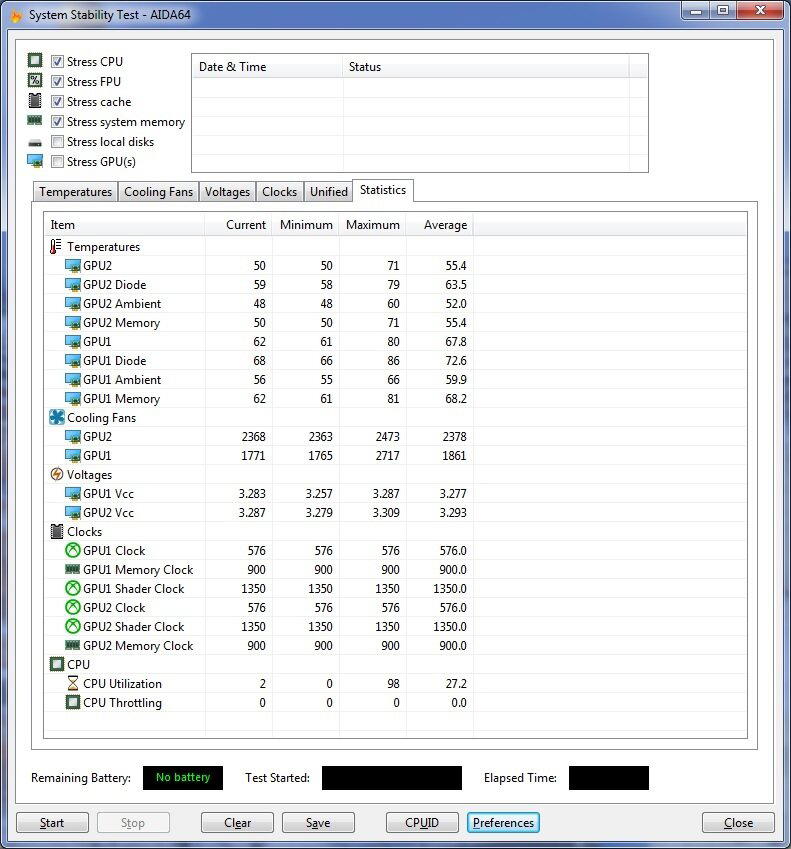Click the 3.309 maximum GPU2 Vcc value

point(386,513)
